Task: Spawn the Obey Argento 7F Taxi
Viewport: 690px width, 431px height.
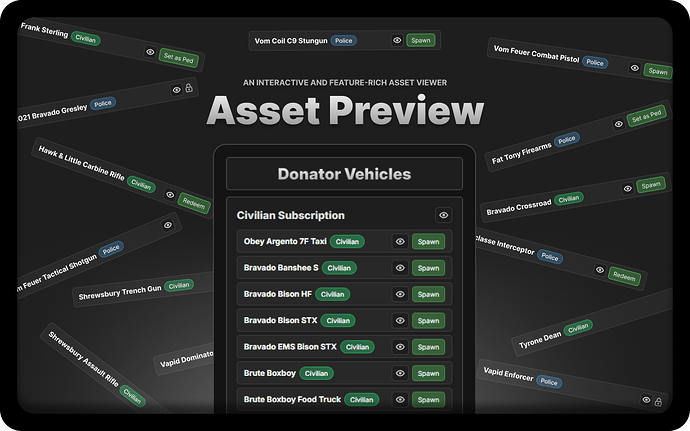Action: coord(428,241)
